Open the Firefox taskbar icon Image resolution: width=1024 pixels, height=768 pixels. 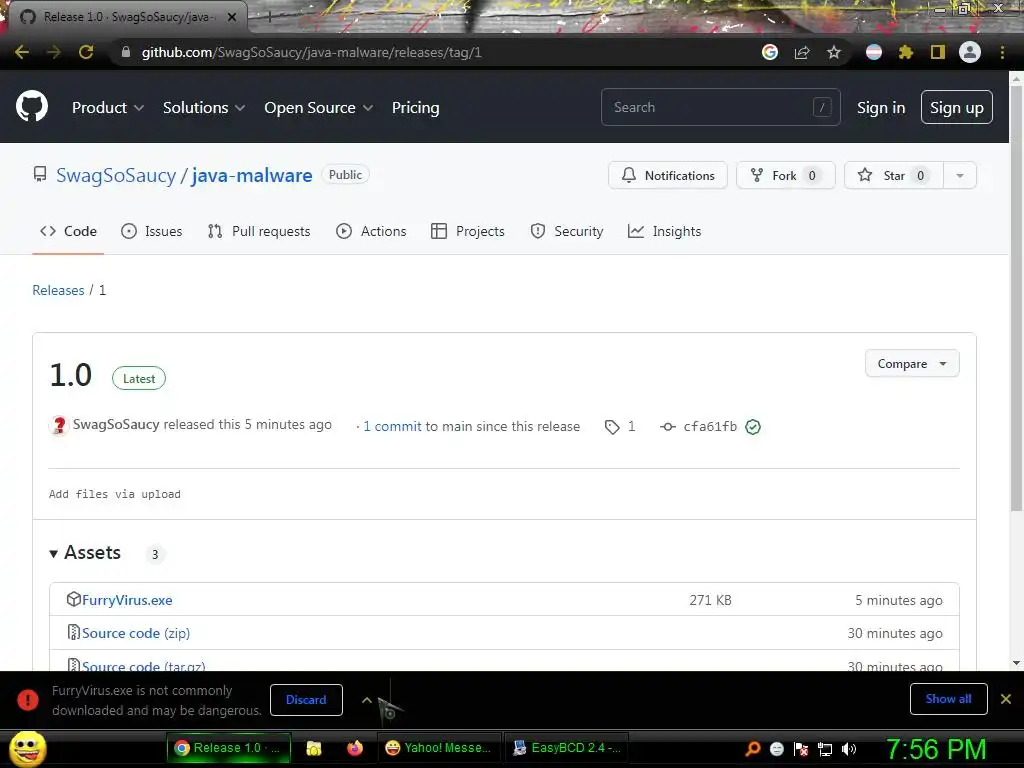pyautogui.click(x=355, y=748)
